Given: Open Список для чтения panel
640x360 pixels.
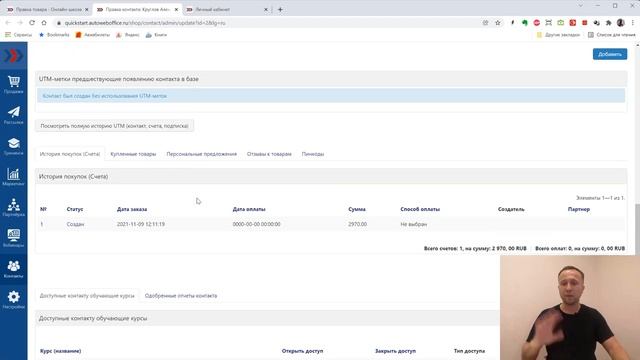Looking at the screenshot, I should (x=611, y=35).
